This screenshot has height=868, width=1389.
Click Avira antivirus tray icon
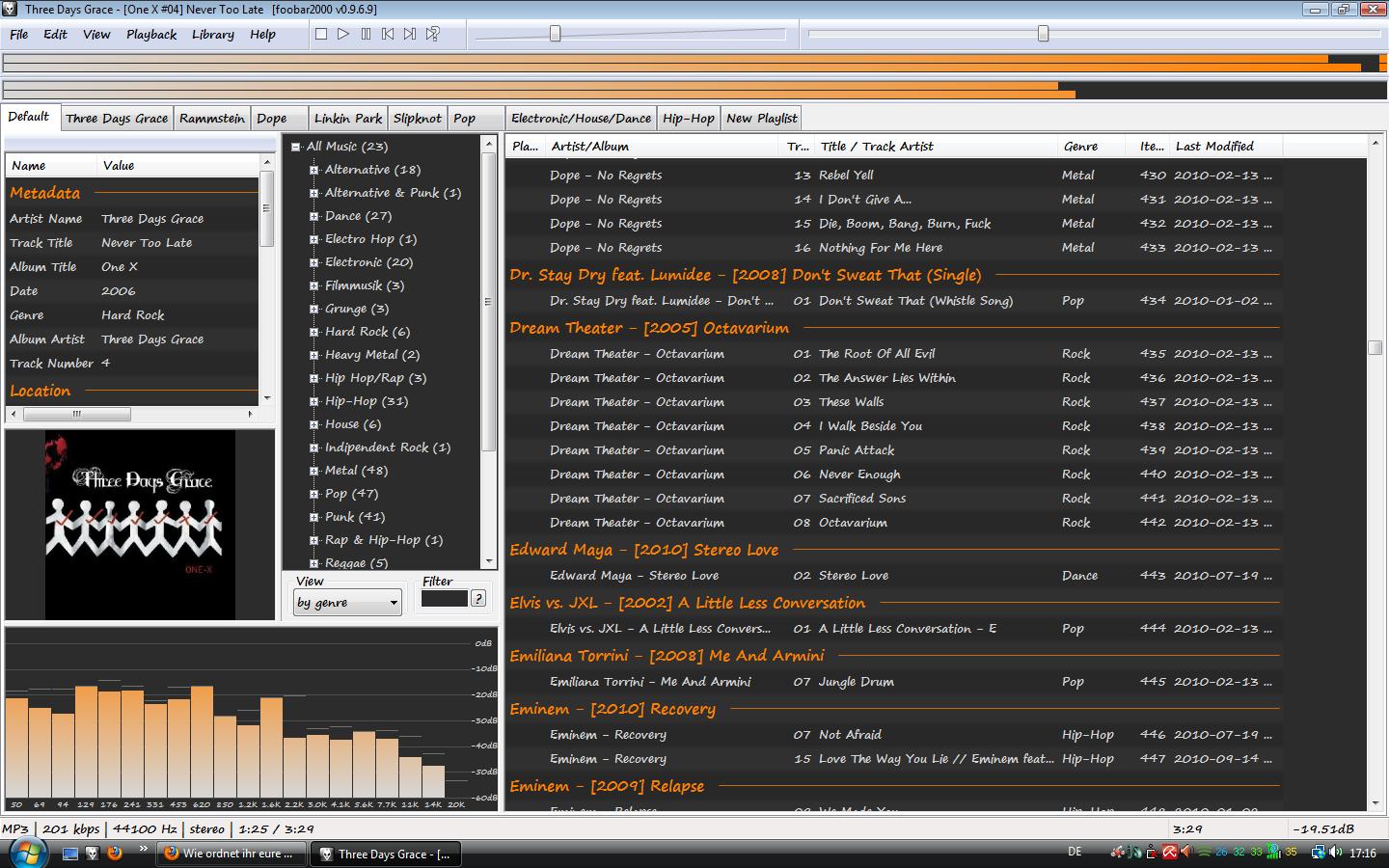(x=1169, y=853)
